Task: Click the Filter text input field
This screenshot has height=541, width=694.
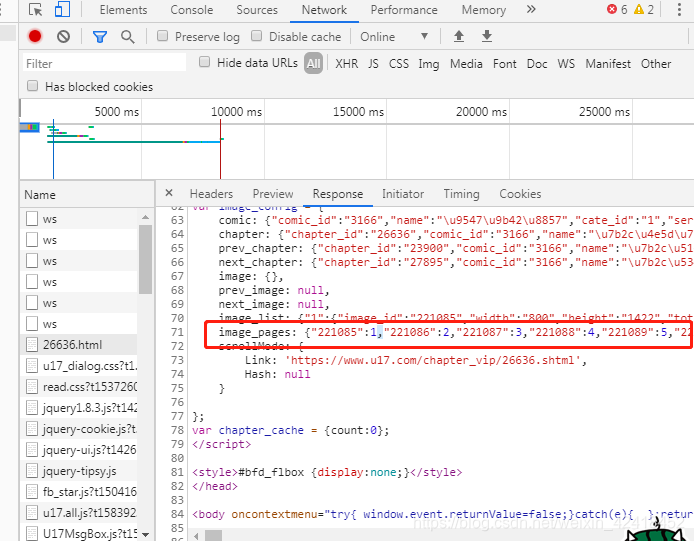Action: click(104, 63)
